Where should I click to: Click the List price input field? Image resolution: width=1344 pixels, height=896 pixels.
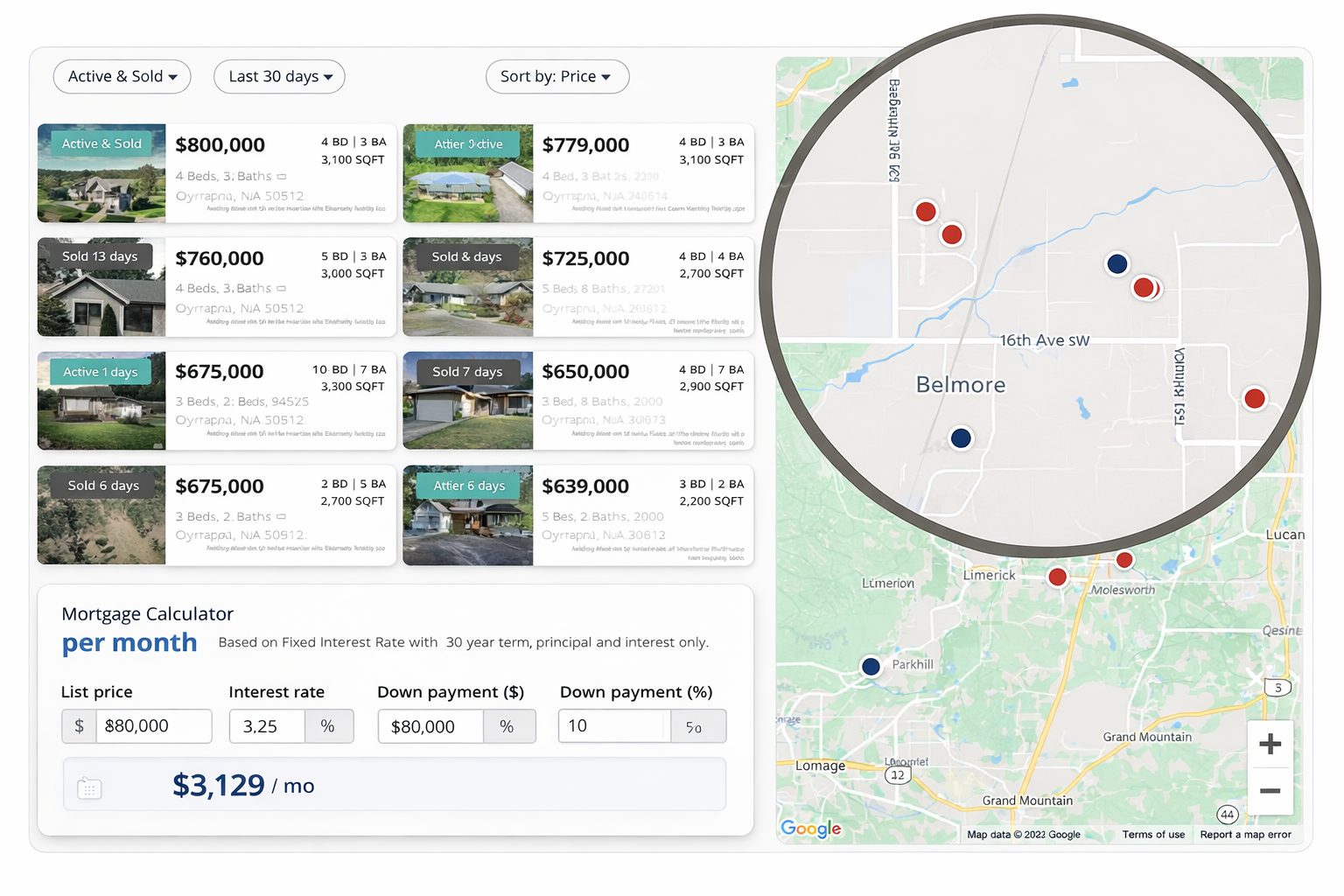click(x=153, y=727)
